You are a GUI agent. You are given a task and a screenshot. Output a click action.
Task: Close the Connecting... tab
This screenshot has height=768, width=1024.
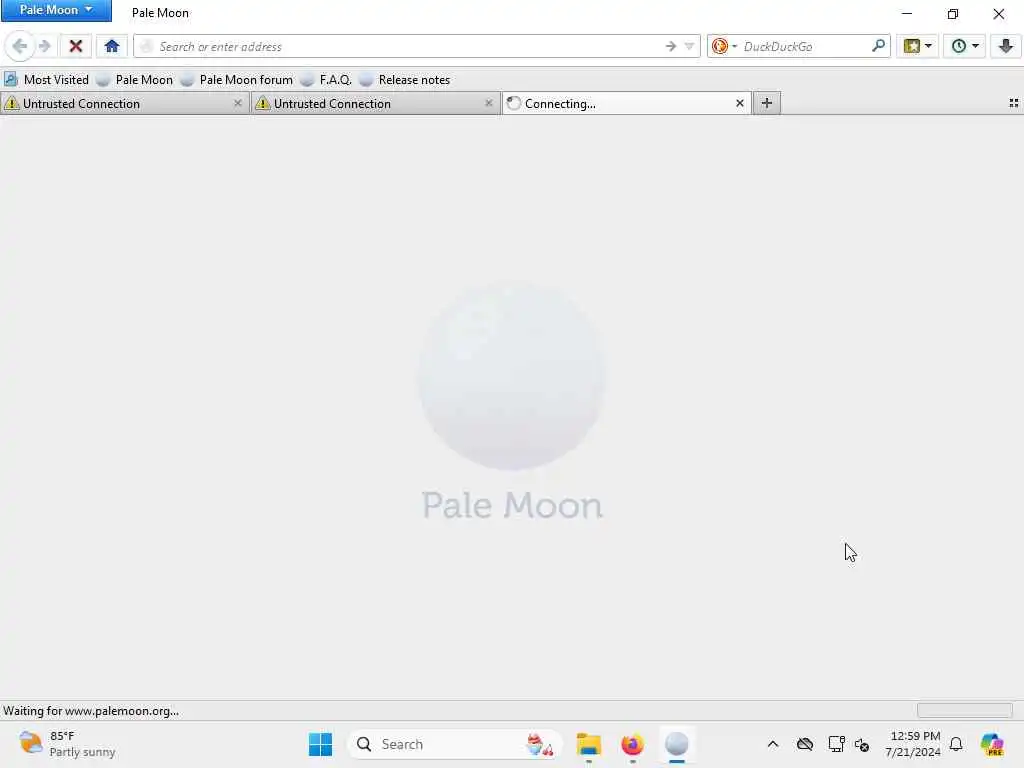pos(740,103)
